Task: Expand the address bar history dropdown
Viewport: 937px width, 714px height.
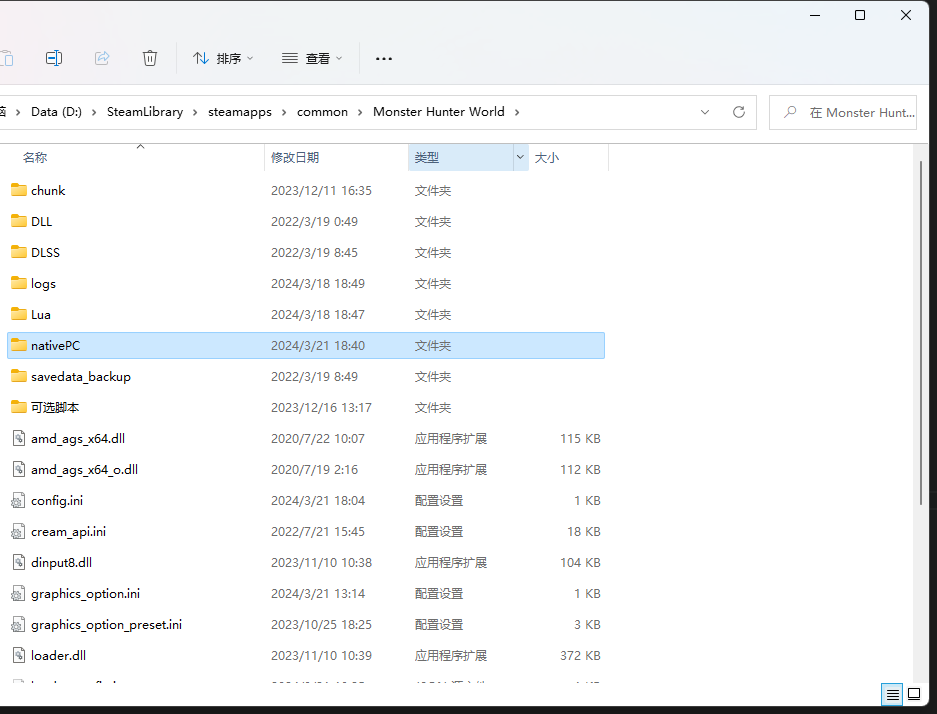Action: 705,112
